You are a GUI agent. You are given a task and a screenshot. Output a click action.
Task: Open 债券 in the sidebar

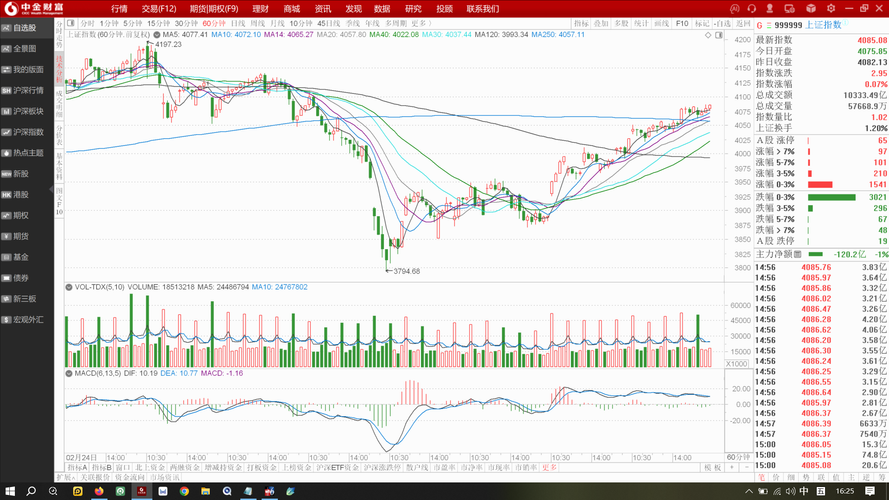coord(27,278)
